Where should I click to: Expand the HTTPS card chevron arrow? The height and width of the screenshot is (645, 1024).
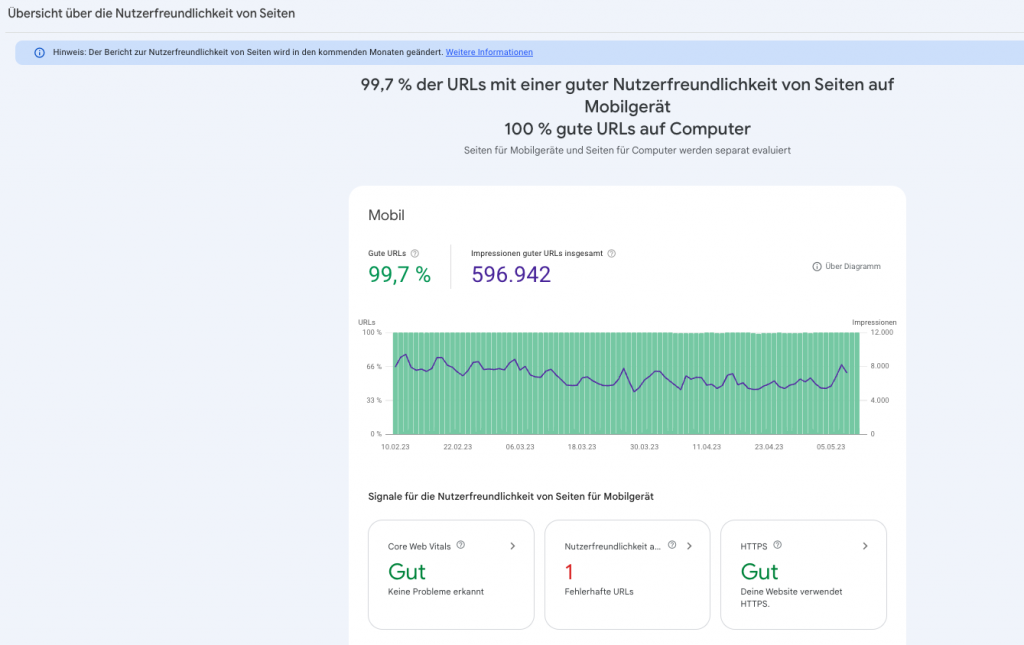(865, 546)
